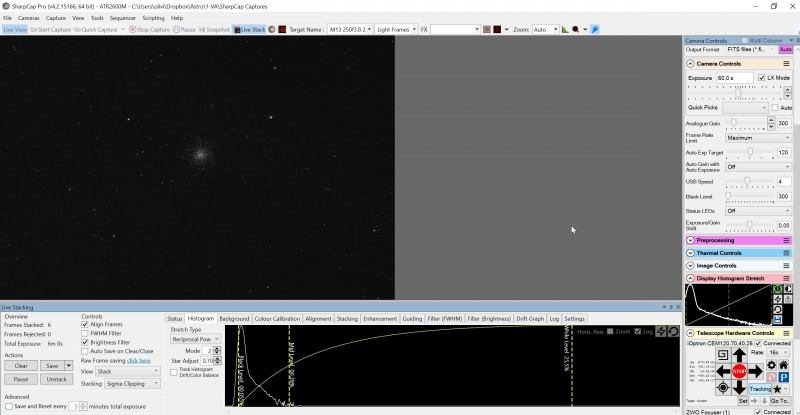Click the blue Park mount icon
Image resolution: width=800 pixels, height=415 pixels.
(x=784, y=377)
